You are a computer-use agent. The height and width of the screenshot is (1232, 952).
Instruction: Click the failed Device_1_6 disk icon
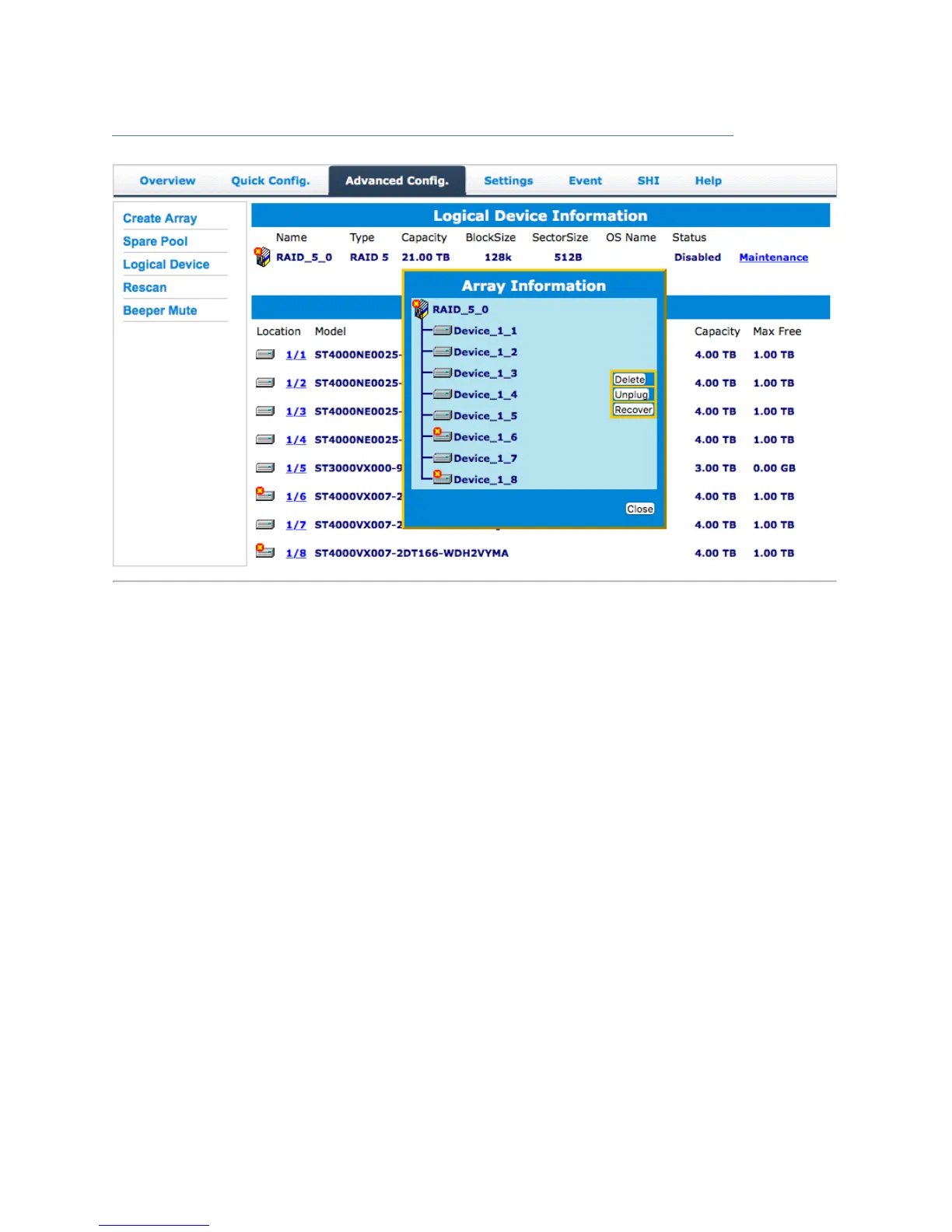443,435
